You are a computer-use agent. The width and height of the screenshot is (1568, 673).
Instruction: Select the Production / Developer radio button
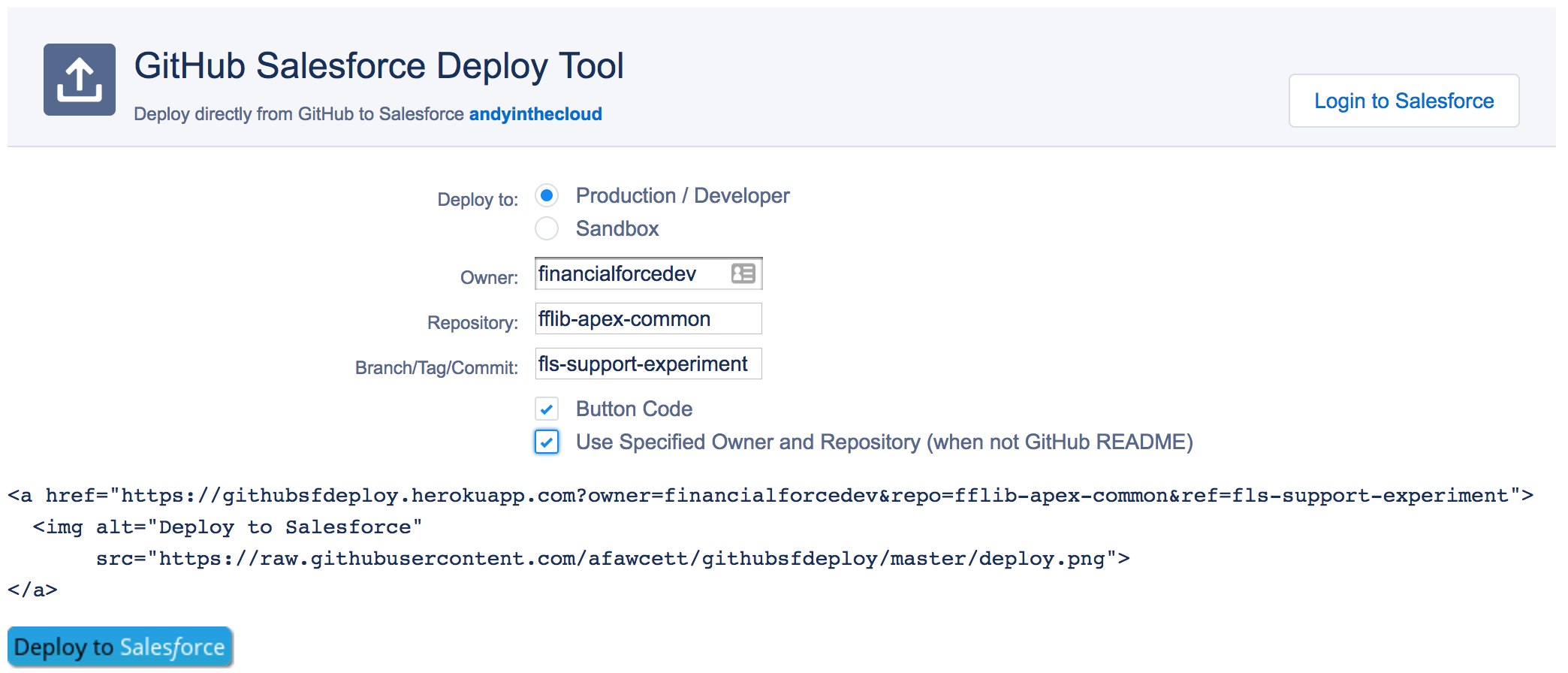click(x=547, y=196)
